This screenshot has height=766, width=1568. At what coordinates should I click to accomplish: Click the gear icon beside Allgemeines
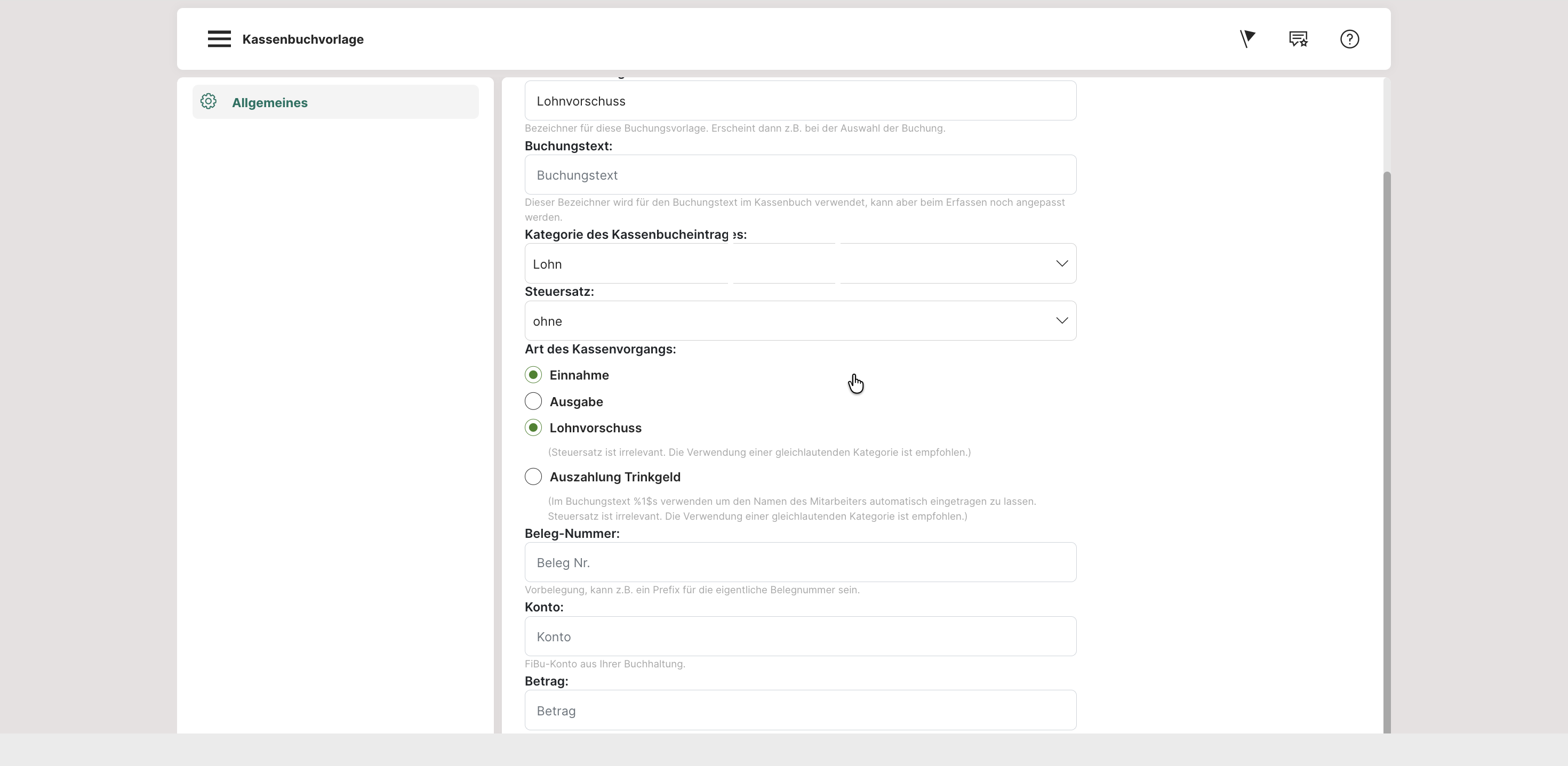[x=209, y=102]
